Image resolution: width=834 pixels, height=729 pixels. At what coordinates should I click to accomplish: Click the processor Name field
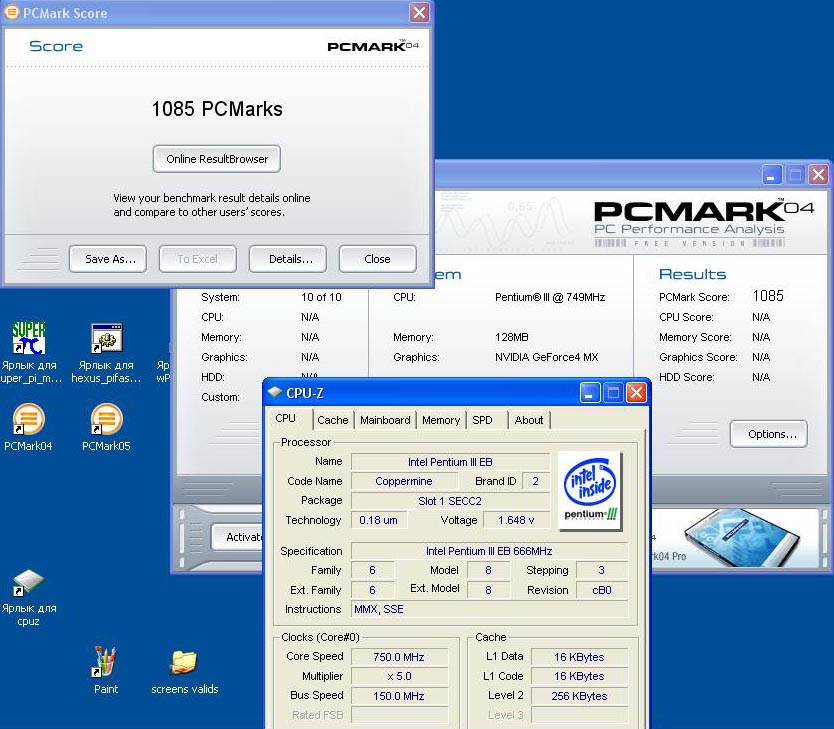450,462
